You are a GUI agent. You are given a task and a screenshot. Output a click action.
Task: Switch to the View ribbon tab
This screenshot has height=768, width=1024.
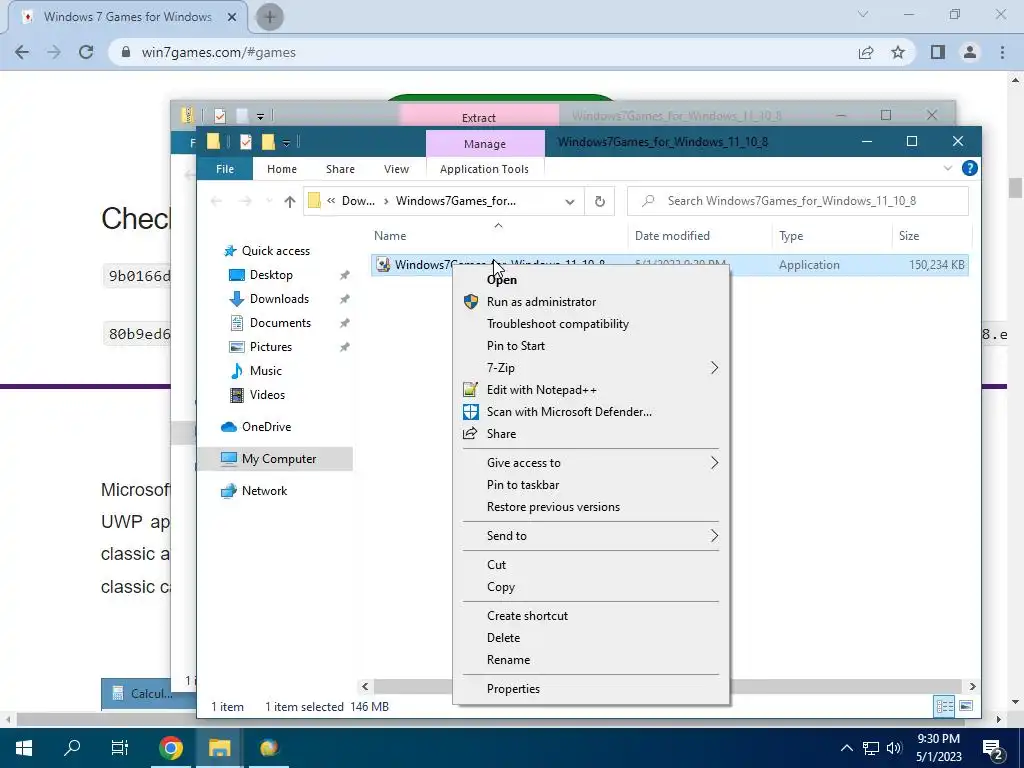(396, 169)
